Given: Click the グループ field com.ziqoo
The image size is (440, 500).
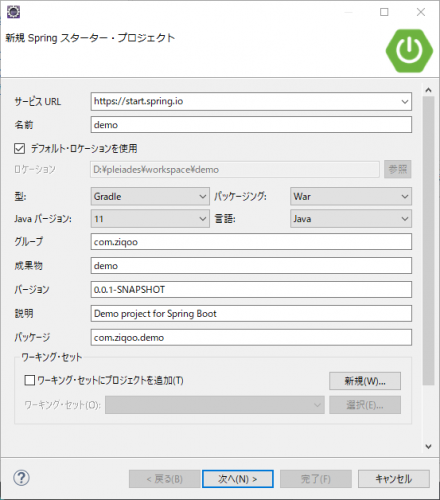Looking at the screenshot, I should click(x=251, y=242).
